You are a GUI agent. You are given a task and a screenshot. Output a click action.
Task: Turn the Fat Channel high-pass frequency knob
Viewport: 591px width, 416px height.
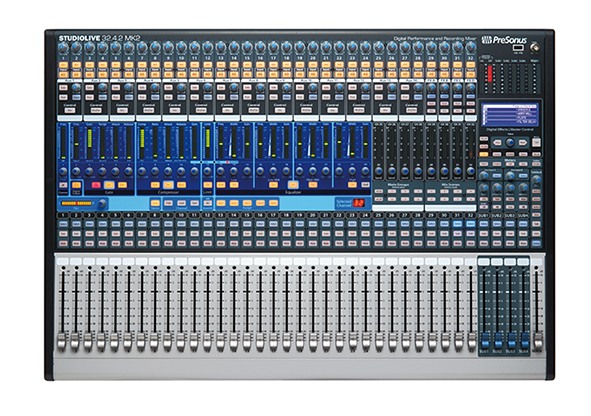click(63, 171)
